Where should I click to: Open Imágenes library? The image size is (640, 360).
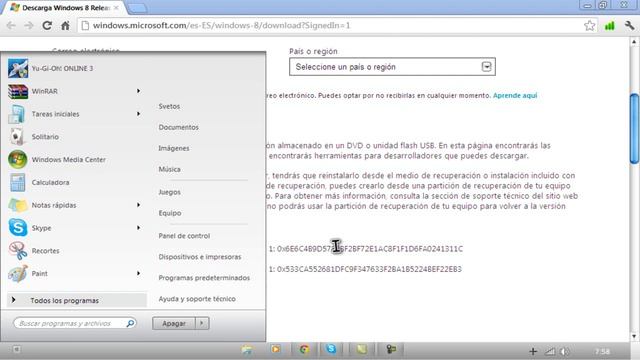point(174,148)
